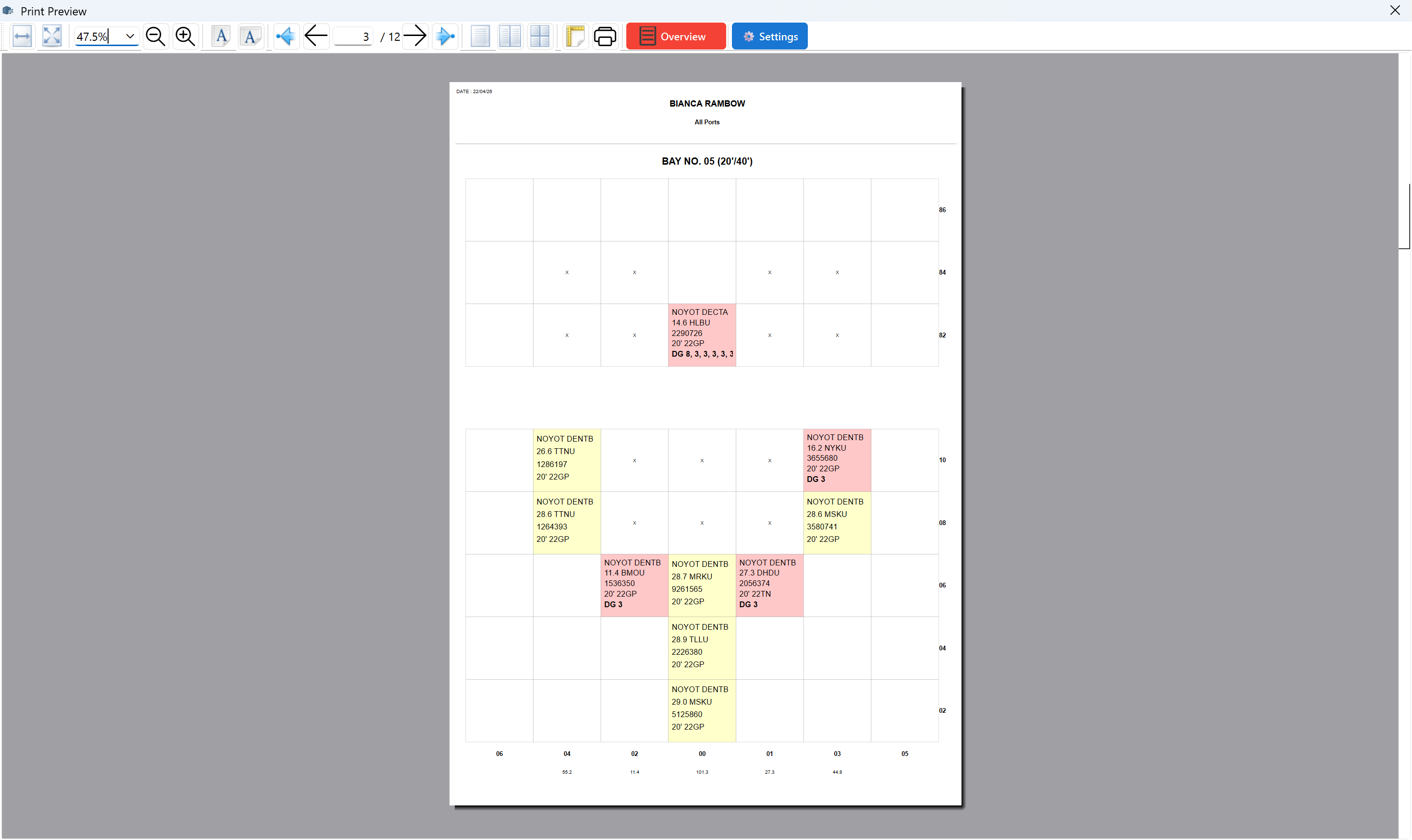This screenshot has height=840, width=1412.
Task: Select the MRKU 9261565 container cell
Action: pyautogui.click(x=702, y=585)
